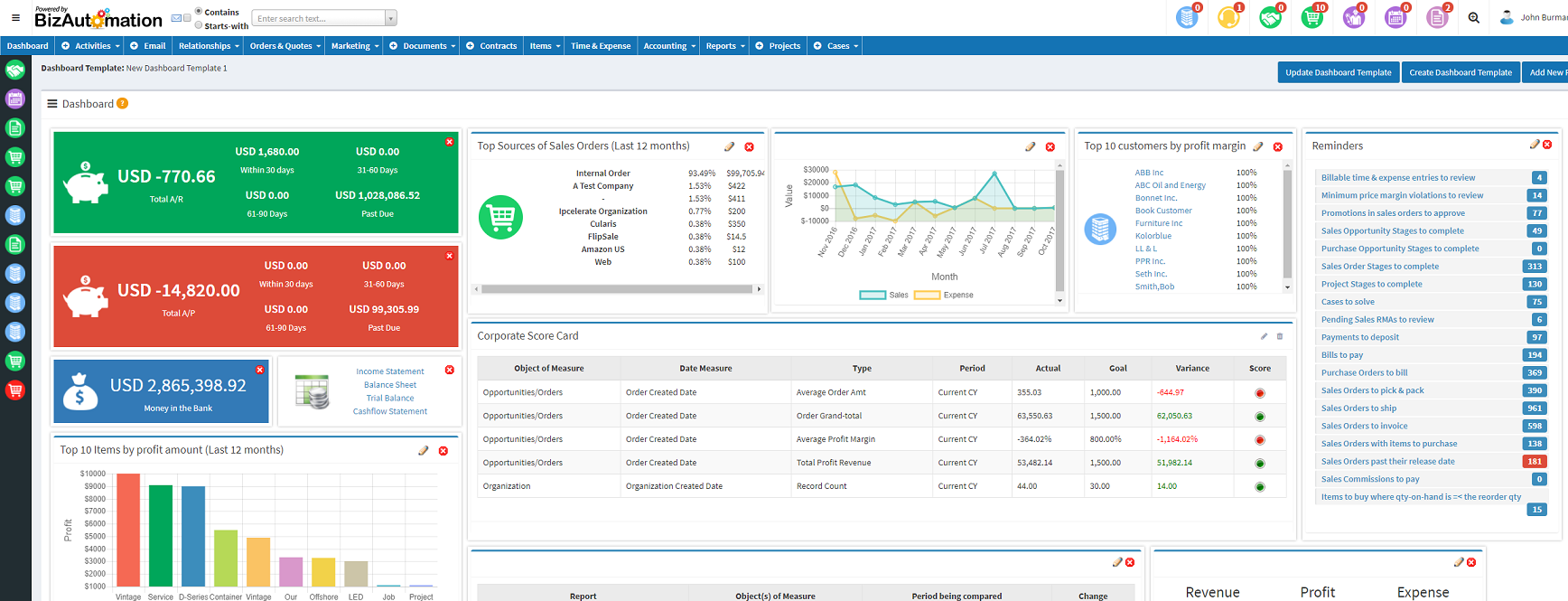Screen dimensions: 1568x601
Task: Open the Projects menu item
Action: (783, 46)
